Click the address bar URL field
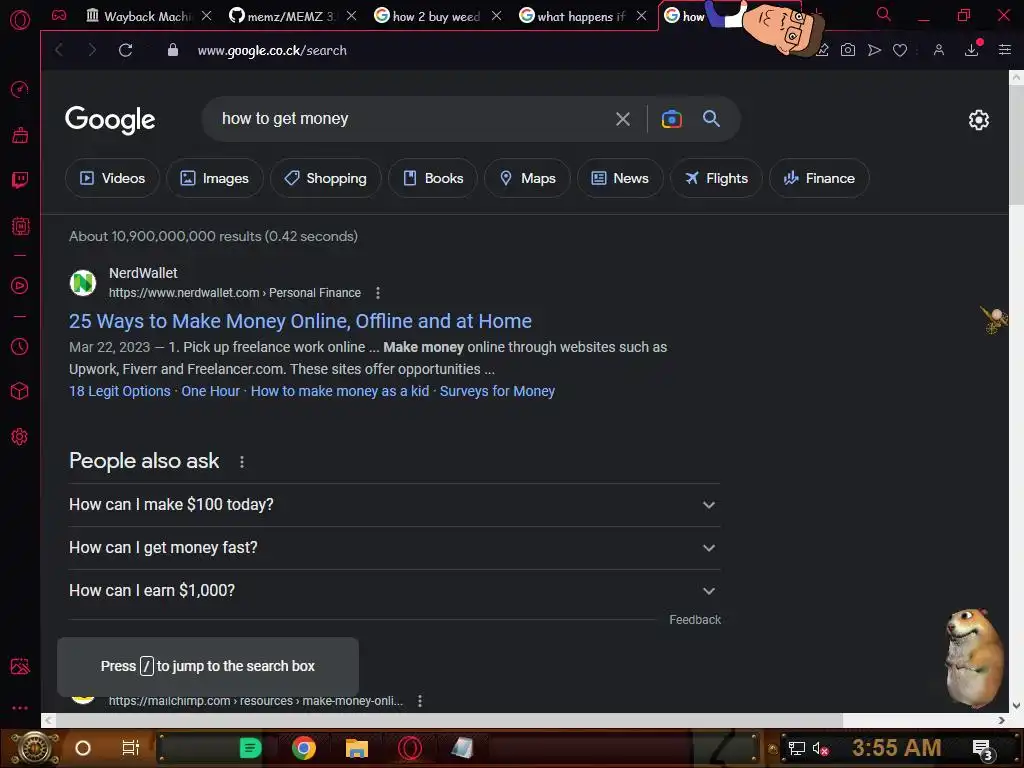The image size is (1024, 768). (272, 50)
